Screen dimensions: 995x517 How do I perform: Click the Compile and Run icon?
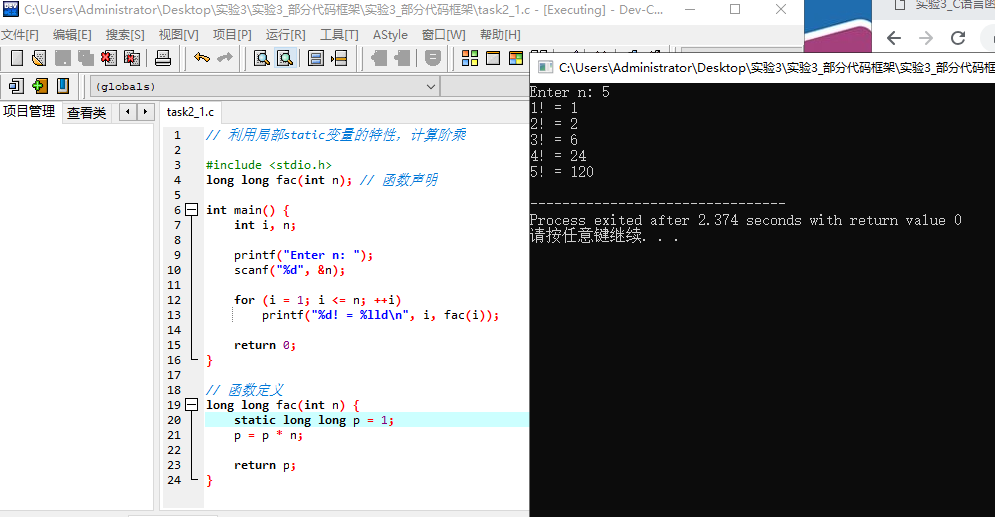[x=516, y=58]
